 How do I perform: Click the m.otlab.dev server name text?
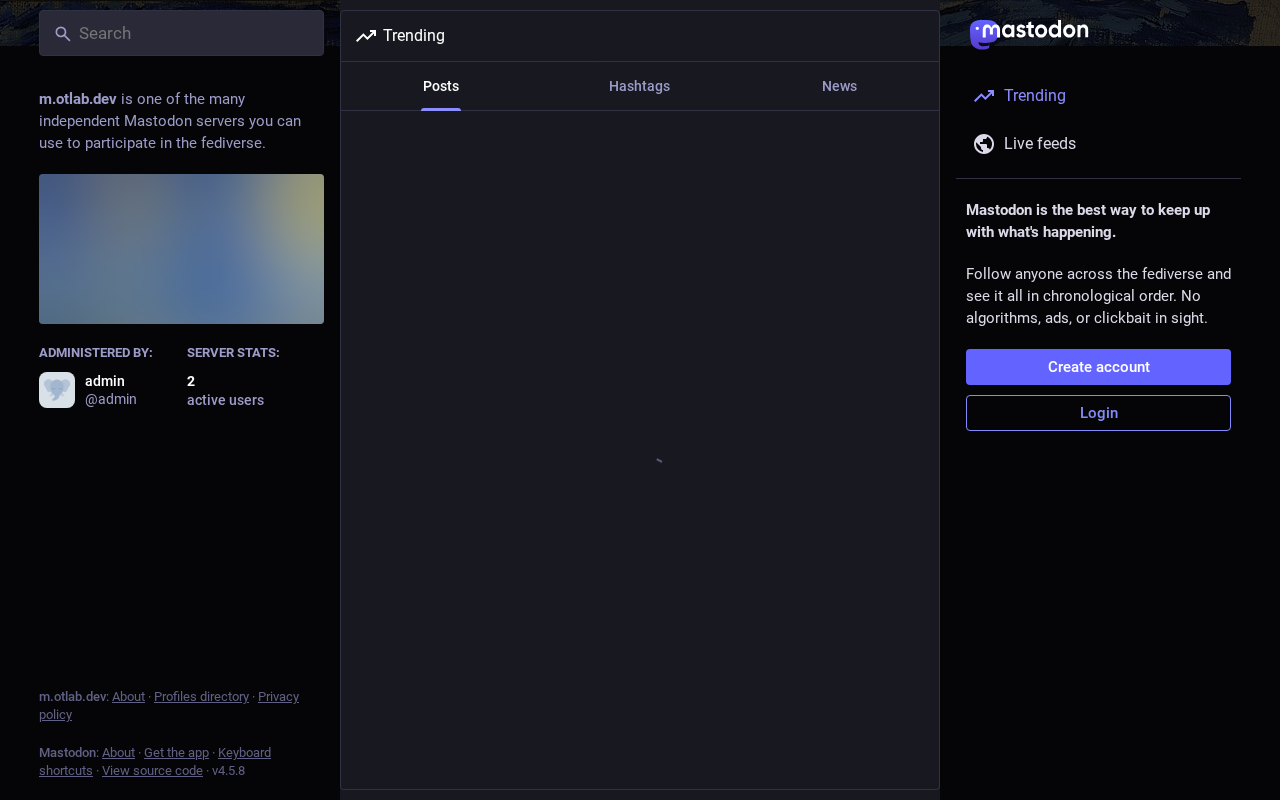pyautogui.click(x=78, y=99)
